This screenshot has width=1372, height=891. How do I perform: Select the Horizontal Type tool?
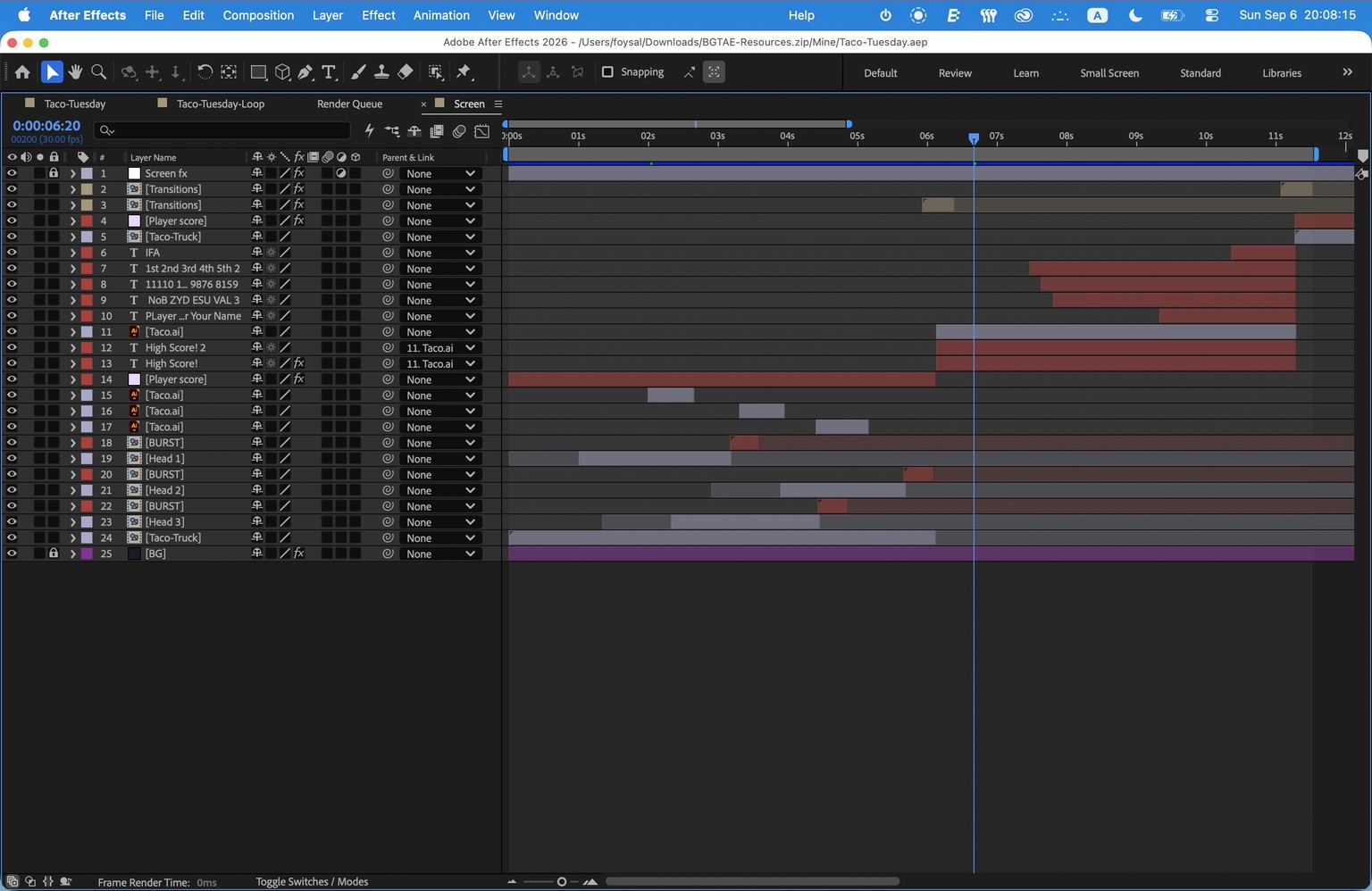click(329, 72)
